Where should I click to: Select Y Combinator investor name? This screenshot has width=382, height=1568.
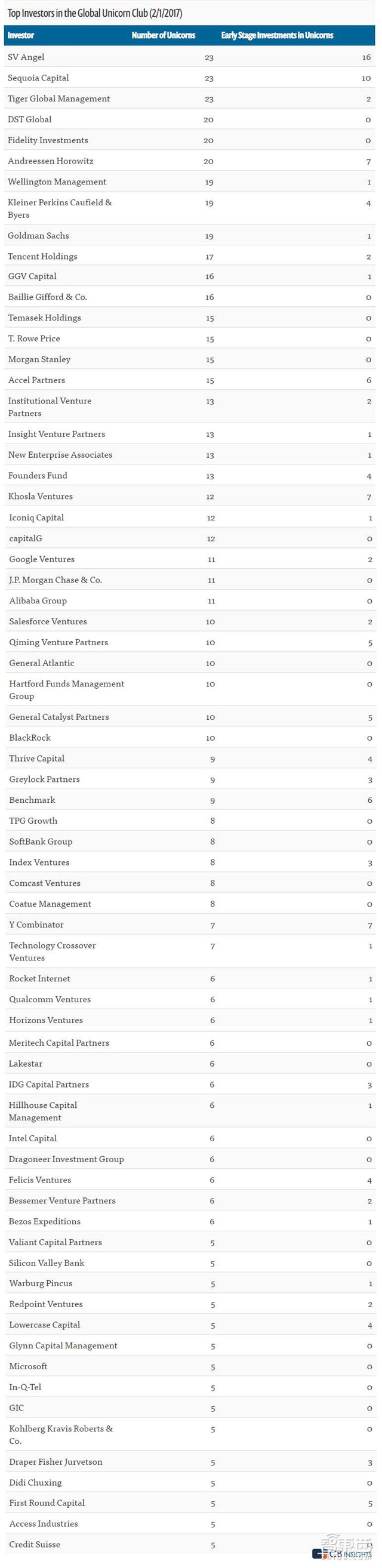tap(36, 925)
